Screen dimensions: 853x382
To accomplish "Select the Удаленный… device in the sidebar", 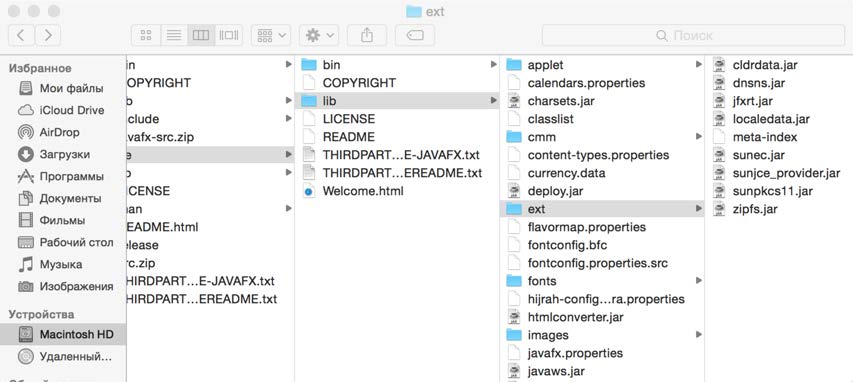I will click(x=63, y=356).
